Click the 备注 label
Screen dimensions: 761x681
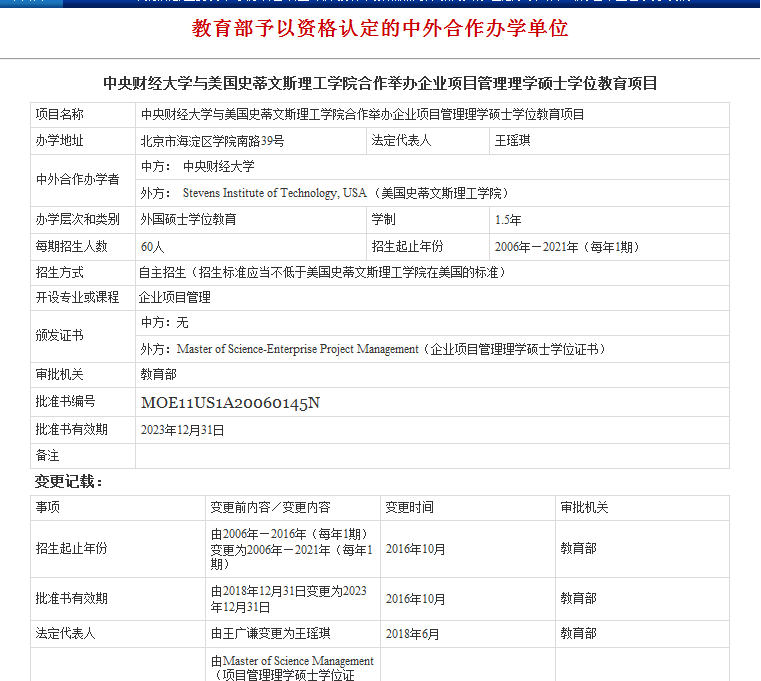point(48,456)
